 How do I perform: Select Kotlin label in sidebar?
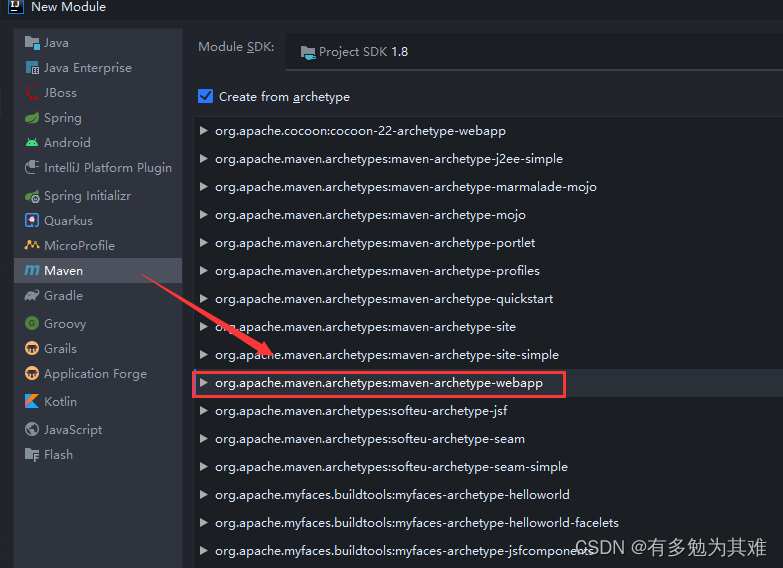60,402
